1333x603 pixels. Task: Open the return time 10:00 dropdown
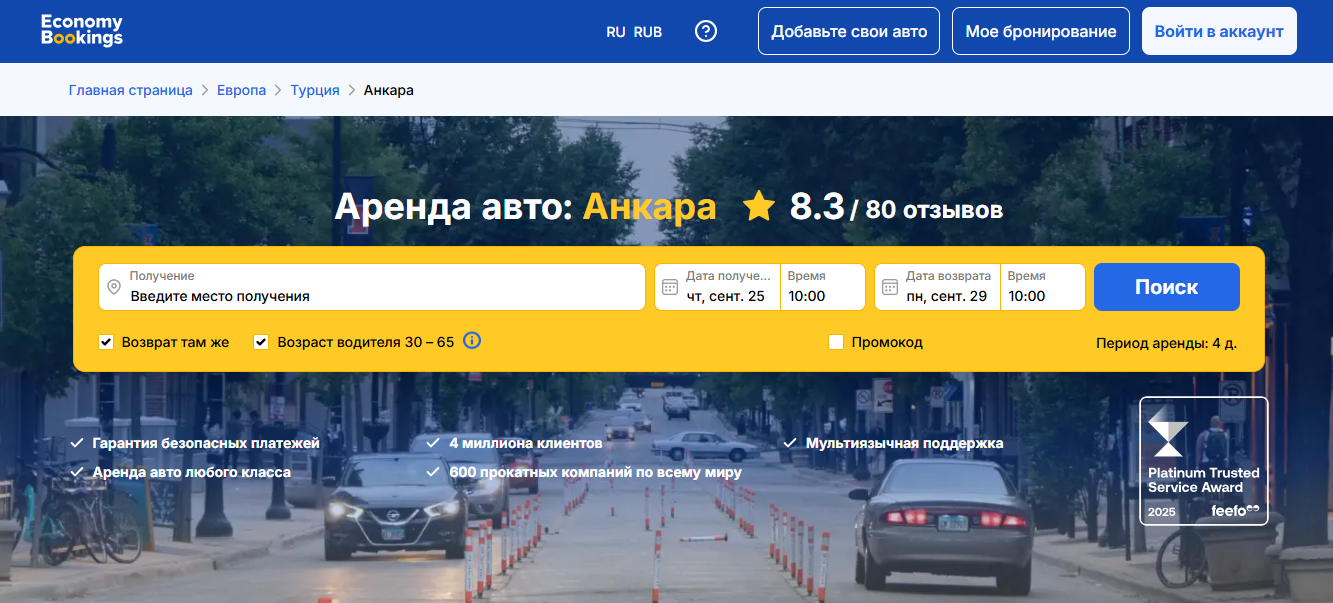[x=1042, y=288]
